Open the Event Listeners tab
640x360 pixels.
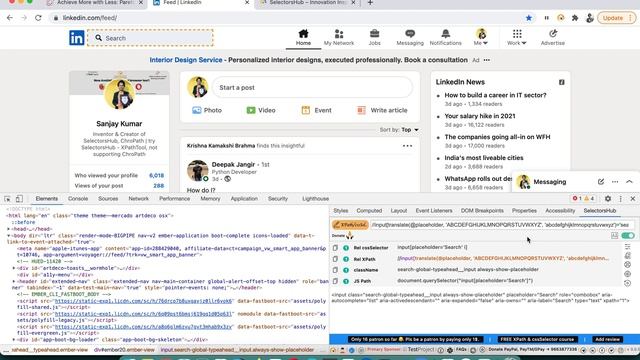tap(434, 211)
